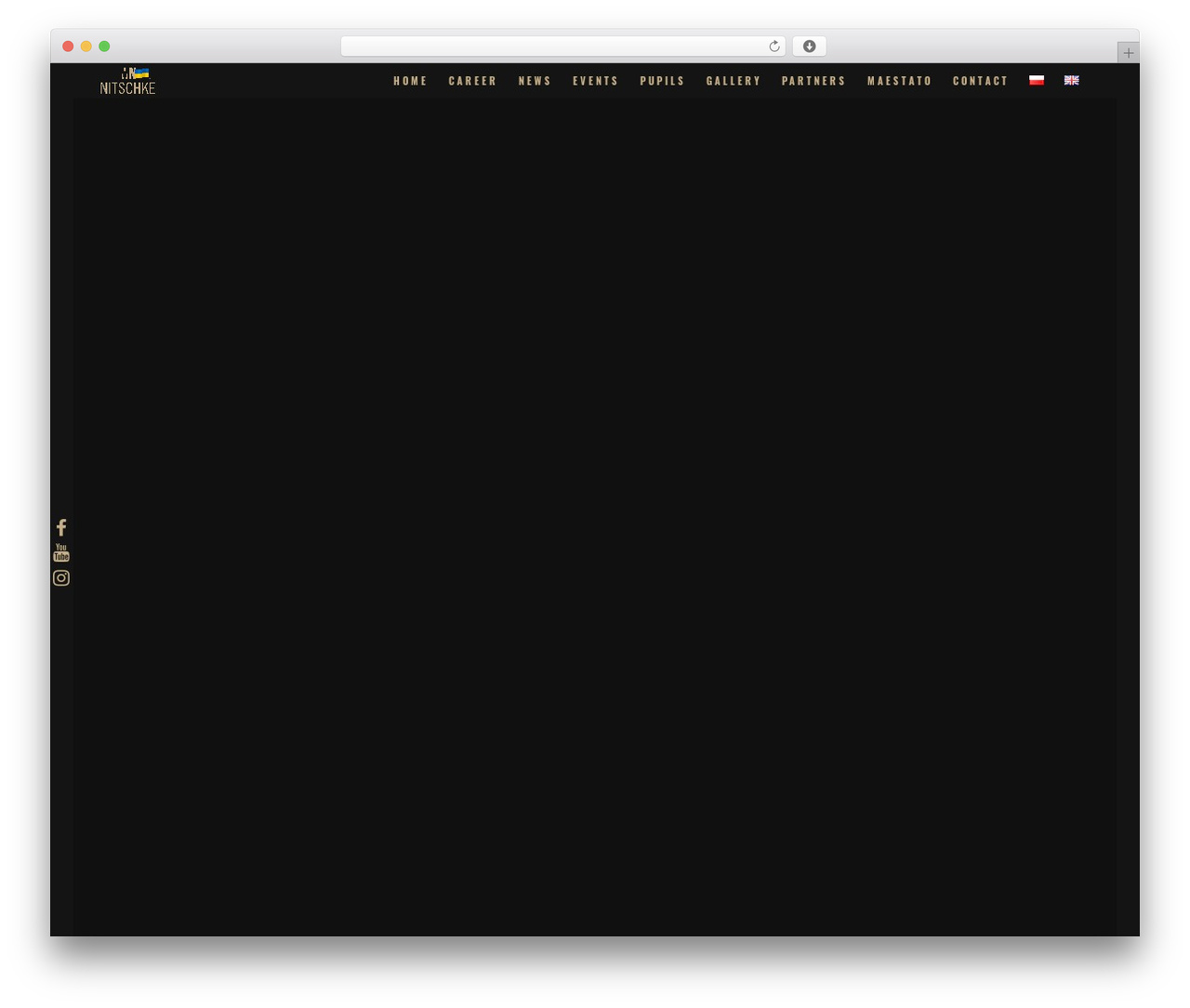This screenshot has height=1008, width=1190.
Task: Open the Partners page
Action: point(813,81)
